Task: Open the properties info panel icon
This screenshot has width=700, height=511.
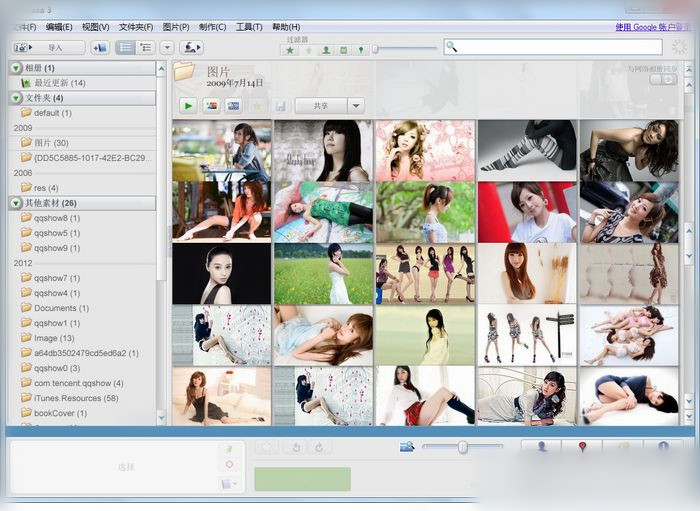Action: pyautogui.click(x=663, y=446)
